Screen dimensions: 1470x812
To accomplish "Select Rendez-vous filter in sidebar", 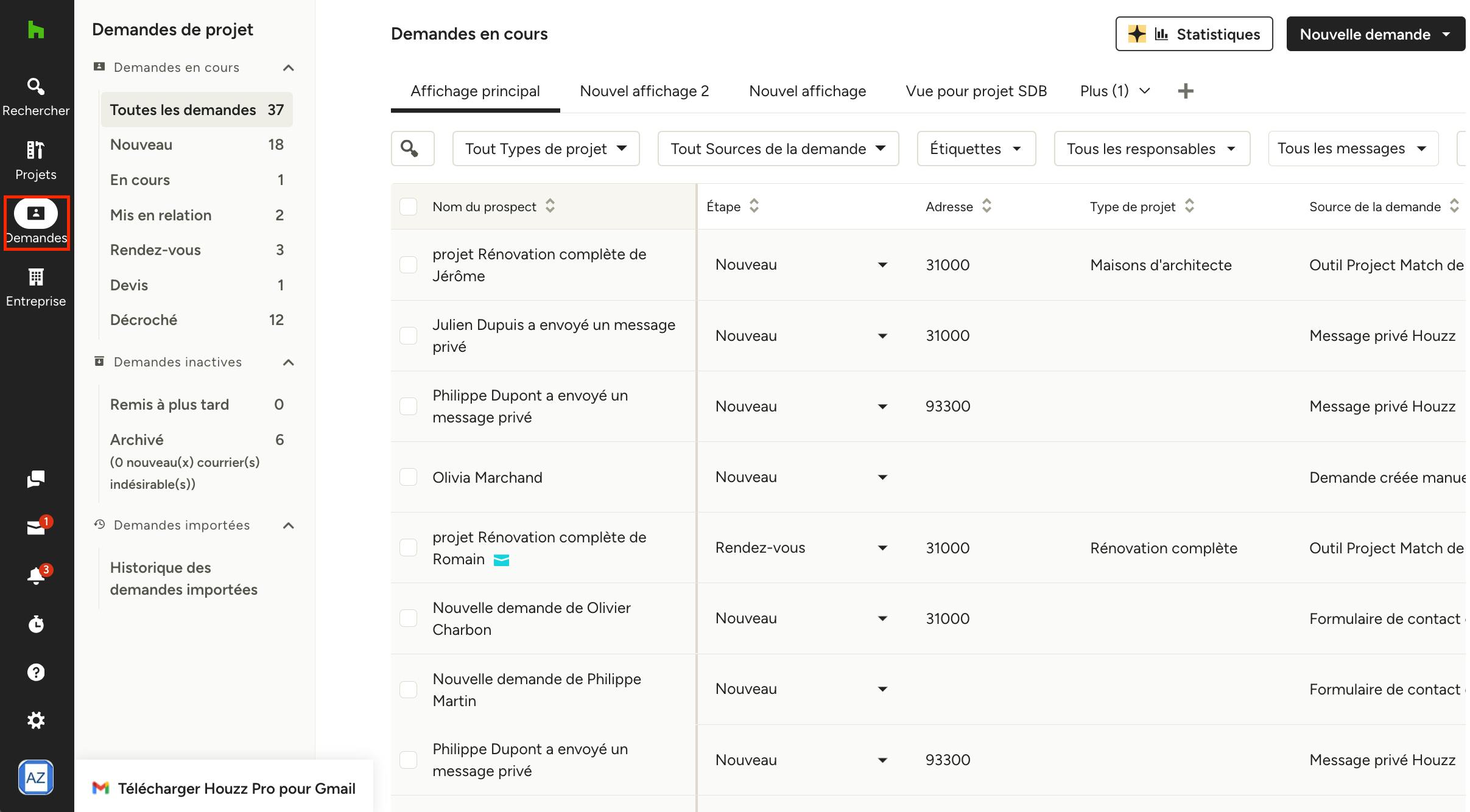I will pyautogui.click(x=197, y=250).
